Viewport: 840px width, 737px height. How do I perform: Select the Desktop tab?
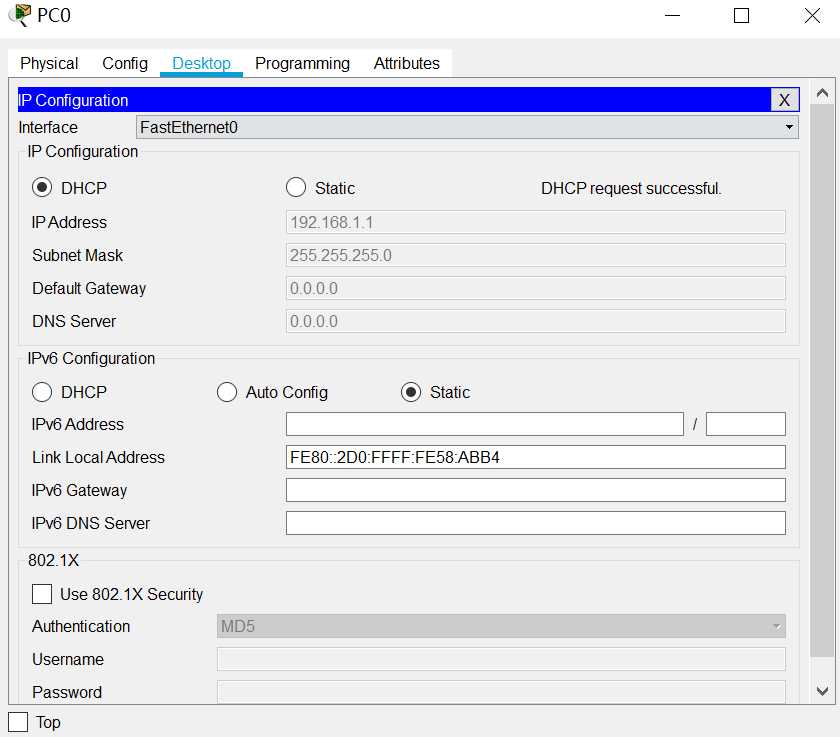[201, 63]
